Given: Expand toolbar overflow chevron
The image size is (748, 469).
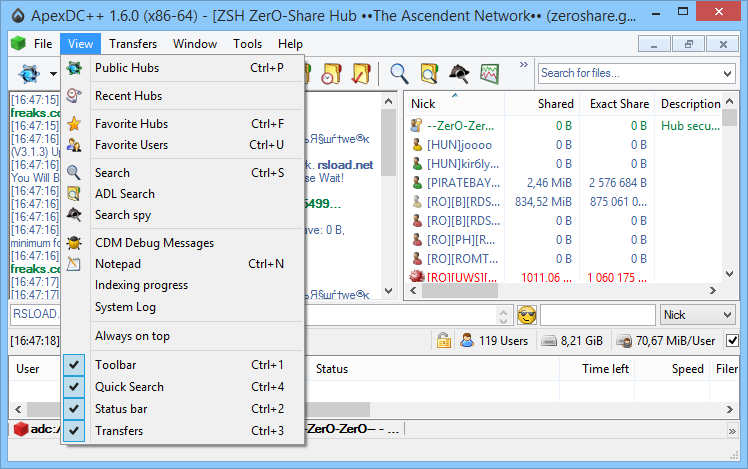Looking at the screenshot, I should coord(524,64).
